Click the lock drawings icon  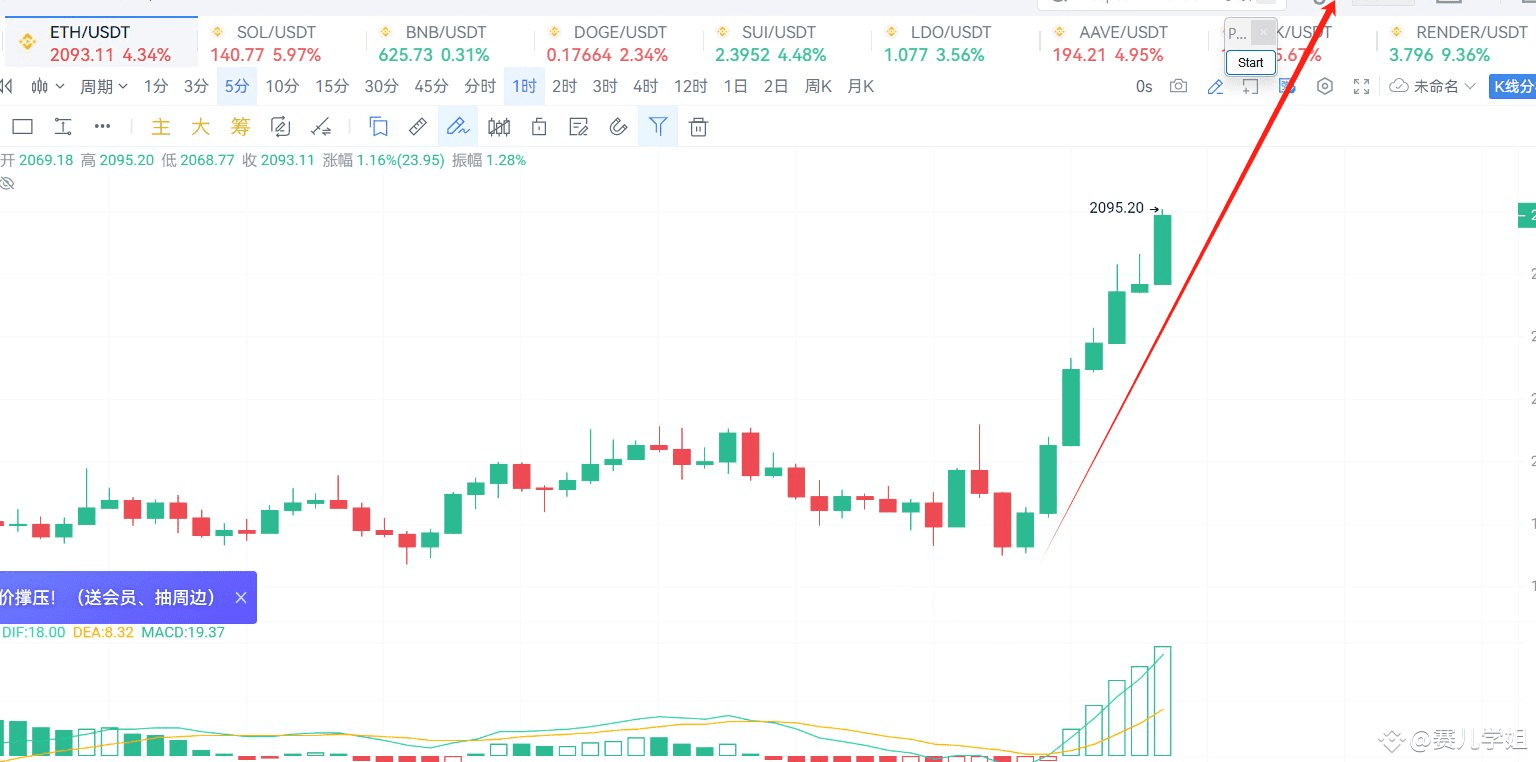539,127
